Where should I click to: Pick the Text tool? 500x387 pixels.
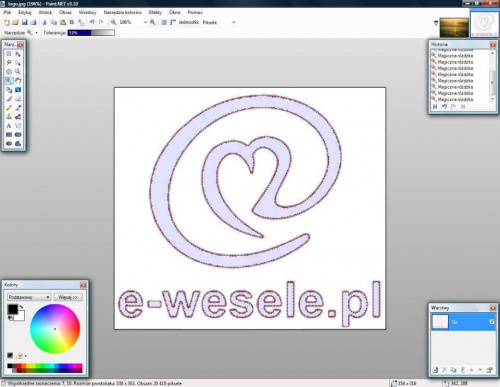[x=9, y=126]
